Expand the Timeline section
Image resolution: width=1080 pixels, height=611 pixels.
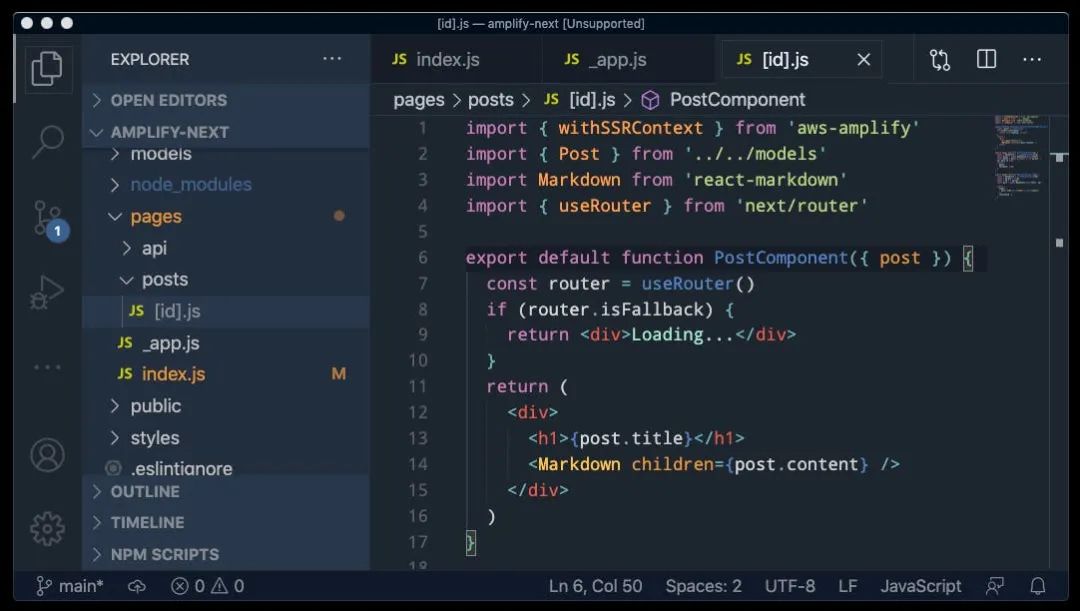point(226,523)
